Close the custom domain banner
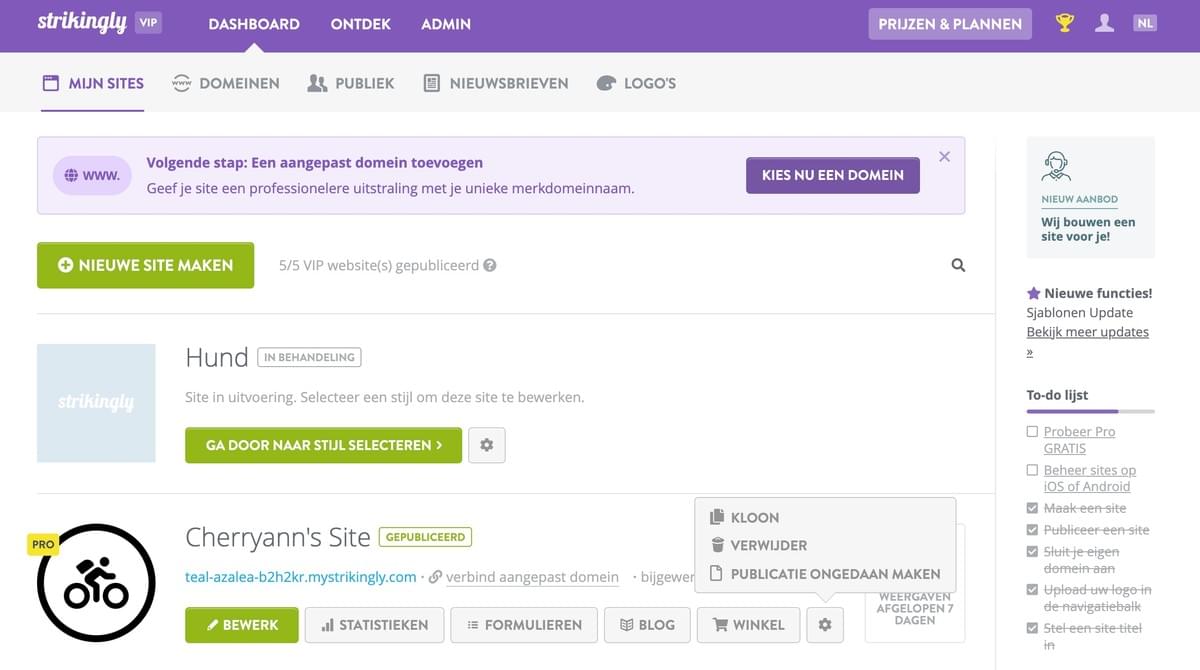The width and height of the screenshot is (1200, 670). point(945,157)
